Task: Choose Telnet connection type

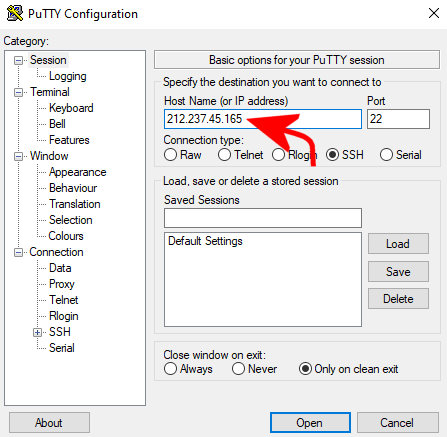Action: (224, 155)
